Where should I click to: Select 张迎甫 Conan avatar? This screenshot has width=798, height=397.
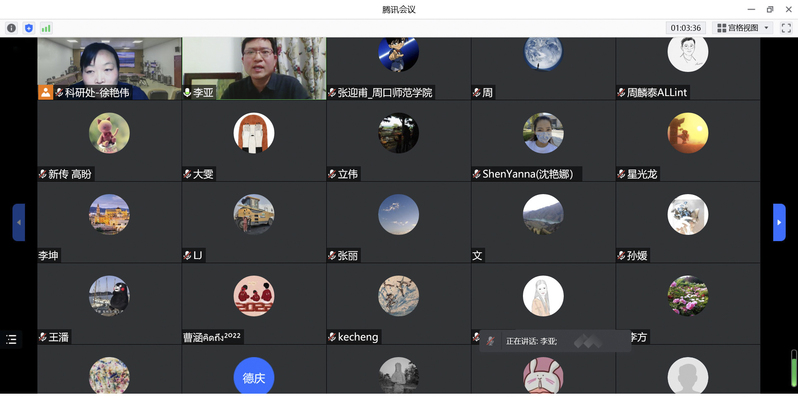[398, 54]
